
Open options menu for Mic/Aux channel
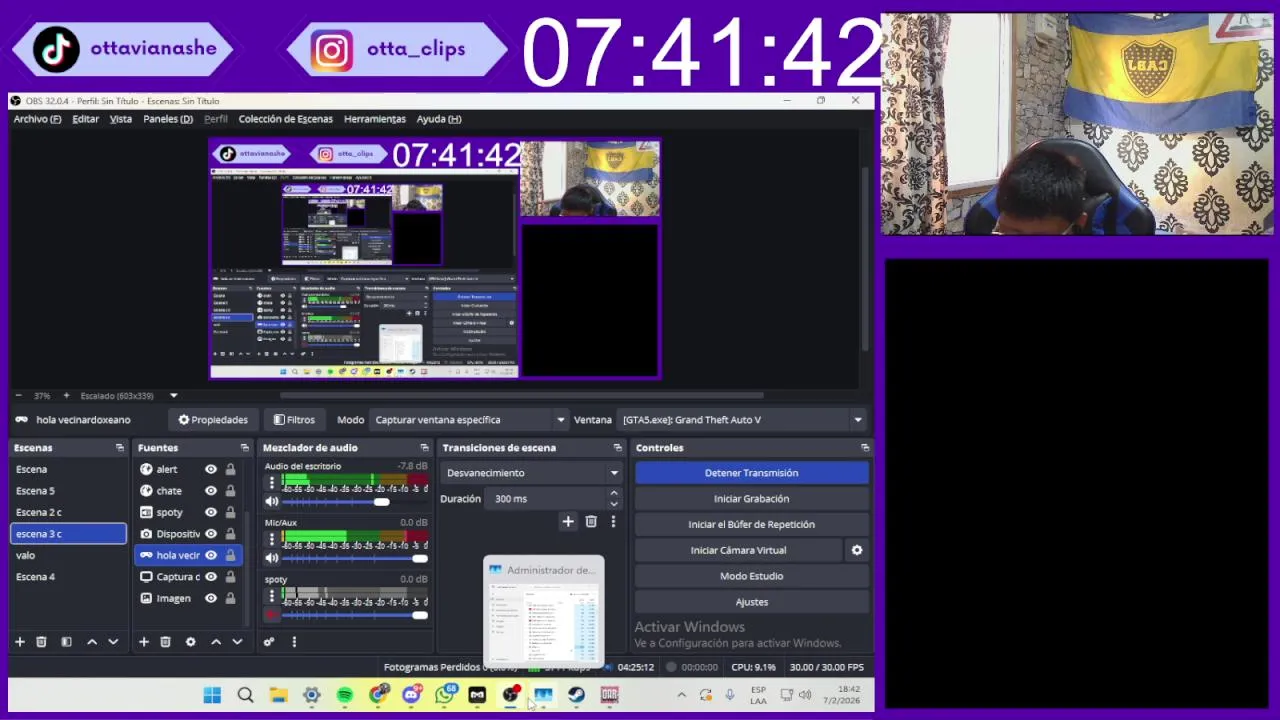tap(271, 540)
